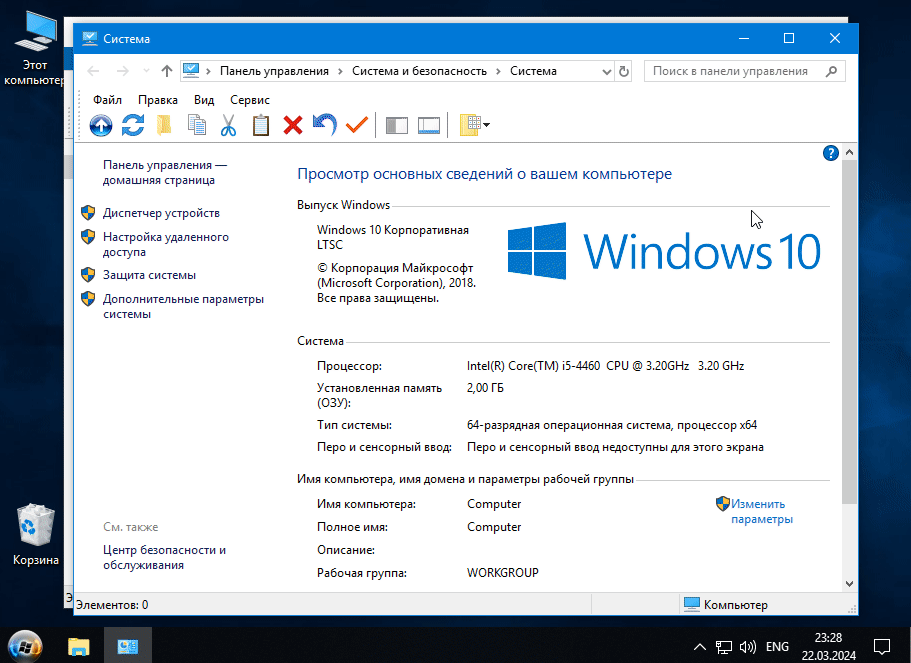Viewport: 911px width, 663px height.
Task: Click the red X Delete toolbar icon
Action: tap(293, 125)
